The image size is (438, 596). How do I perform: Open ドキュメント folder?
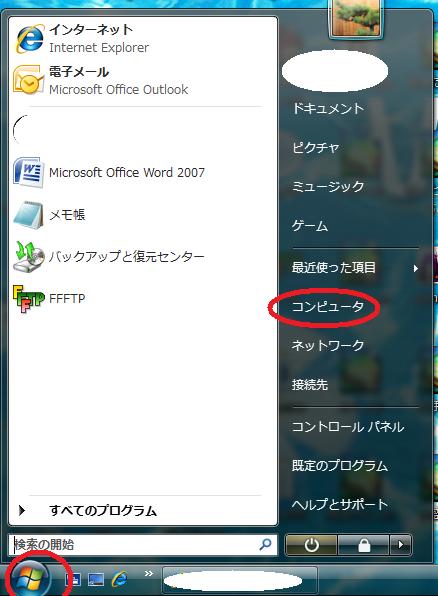328,108
